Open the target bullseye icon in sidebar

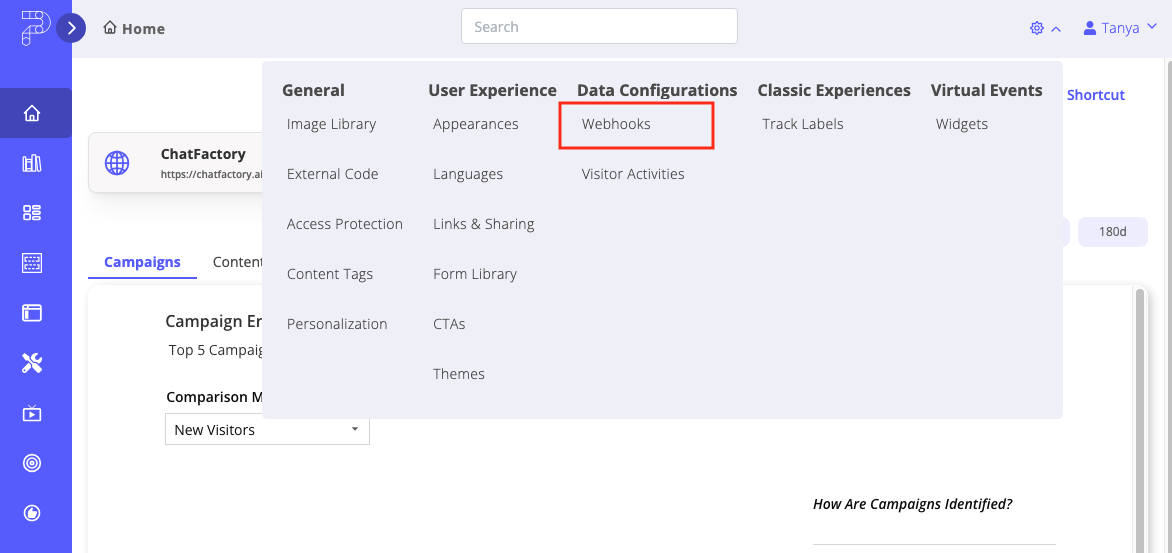[32, 463]
